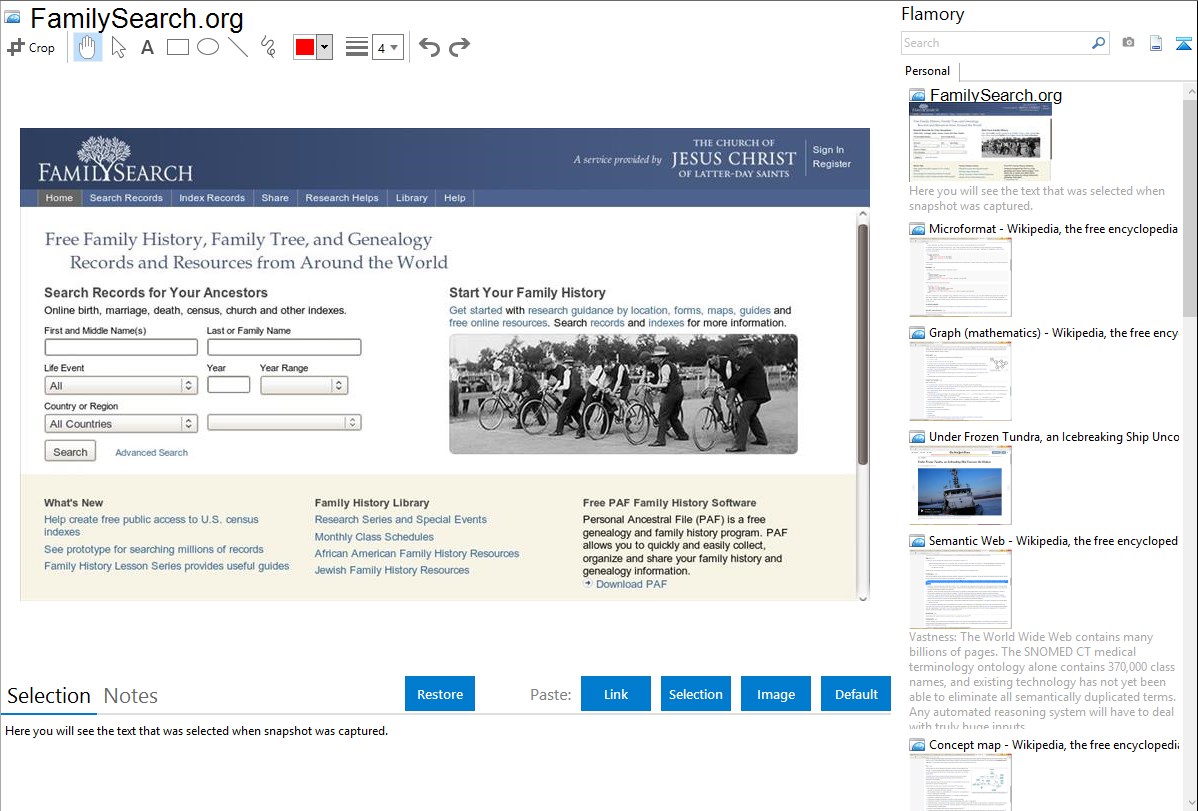This screenshot has width=1198, height=811.
Task: Open the annotation color dropdown arrow
Action: (x=325, y=47)
